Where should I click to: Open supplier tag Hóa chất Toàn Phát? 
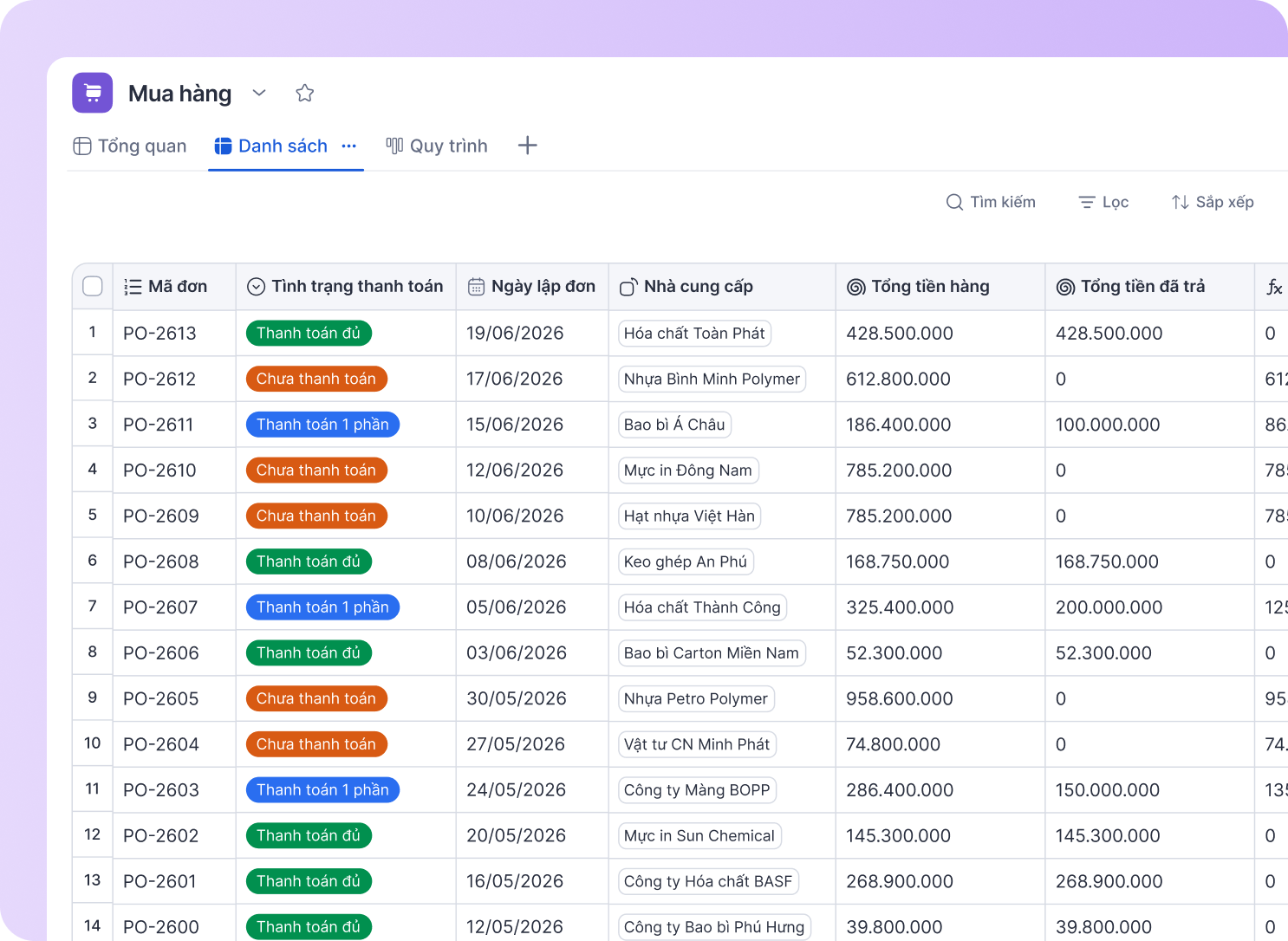tap(694, 334)
